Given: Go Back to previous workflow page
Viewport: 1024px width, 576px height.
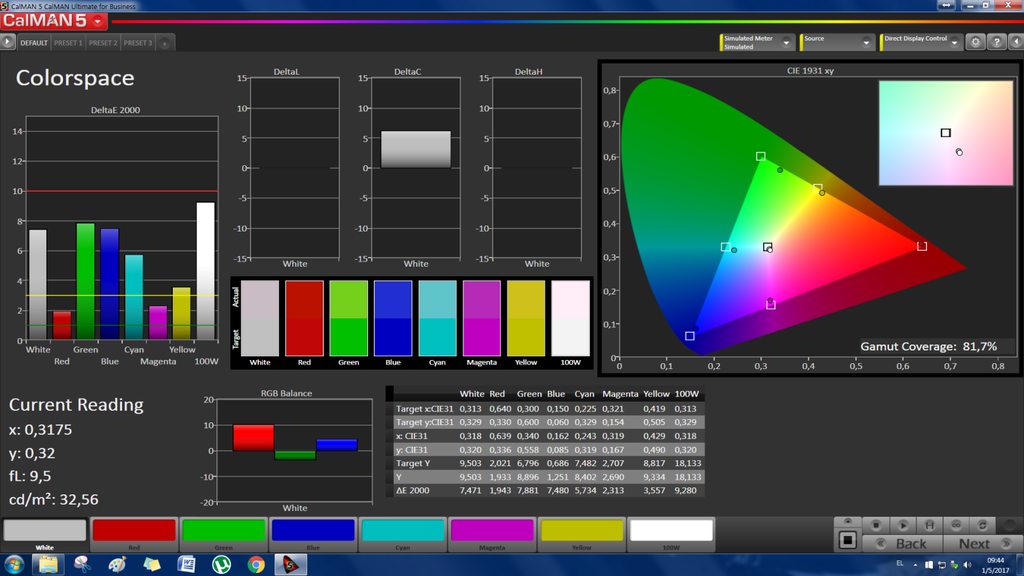Looking at the screenshot, I should click(x=903, y=543).
